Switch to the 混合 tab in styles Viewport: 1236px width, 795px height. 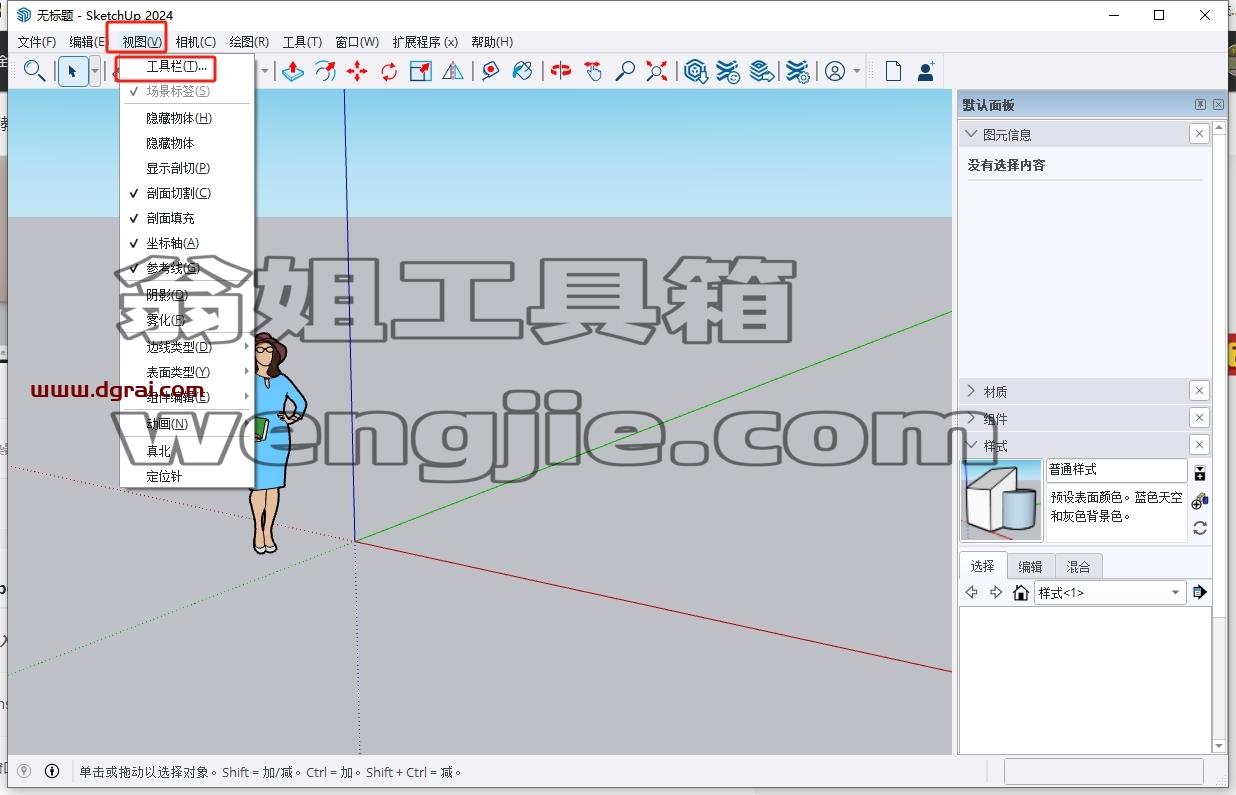pos(1078,566)
